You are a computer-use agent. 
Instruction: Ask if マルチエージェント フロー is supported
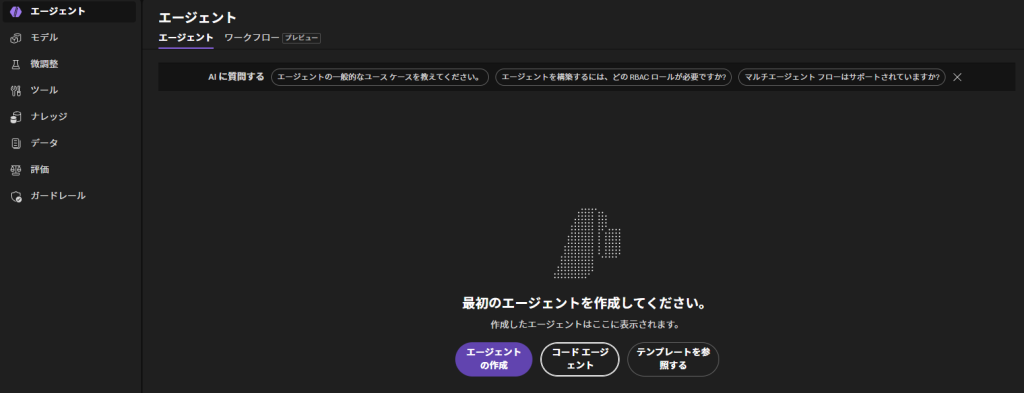tap(842, 77)
